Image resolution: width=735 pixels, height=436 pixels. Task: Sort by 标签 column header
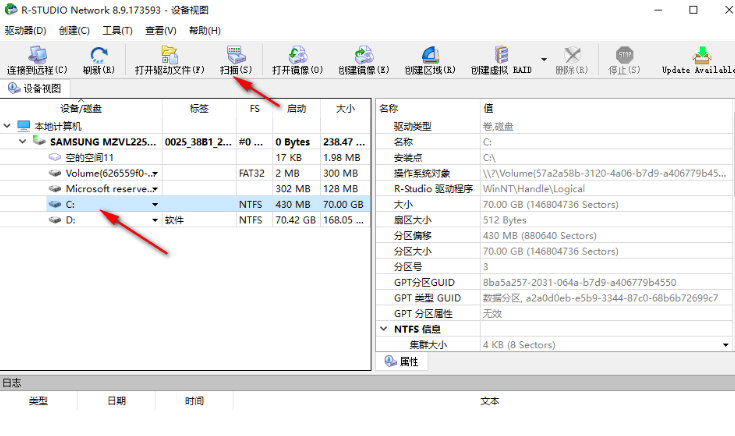[199, 109]
